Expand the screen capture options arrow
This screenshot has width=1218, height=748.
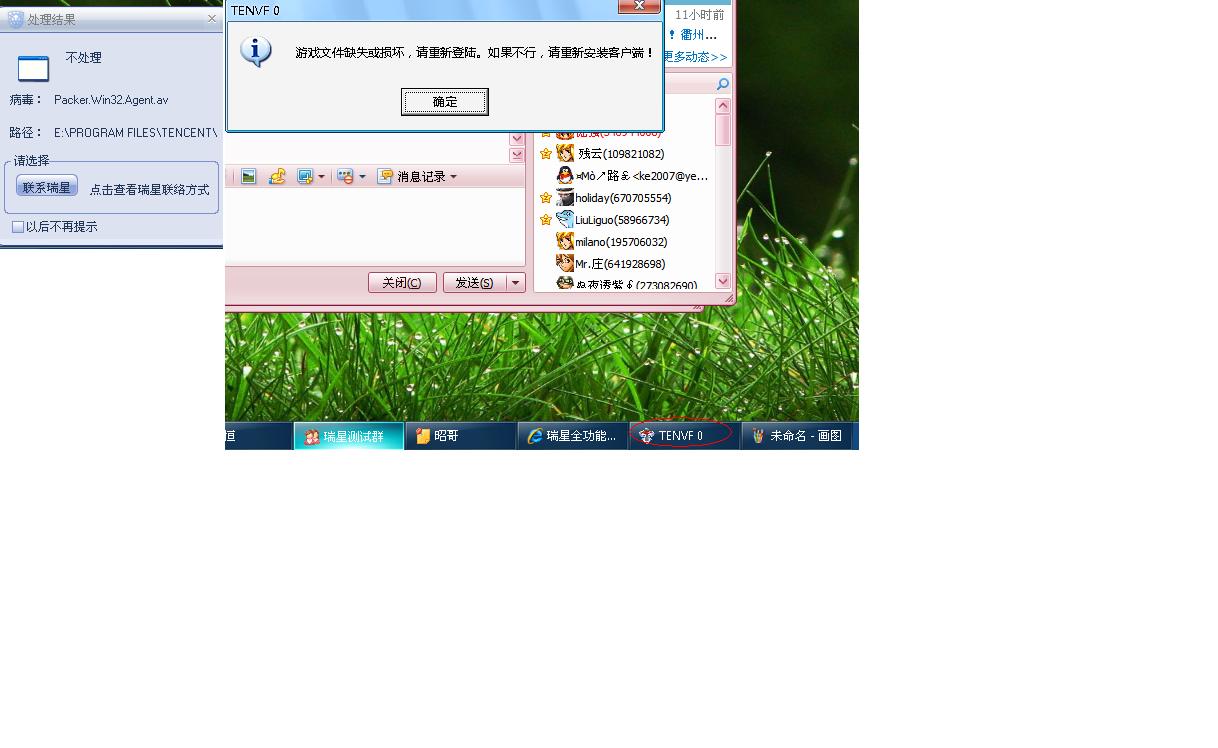click(x=321, y=177)
